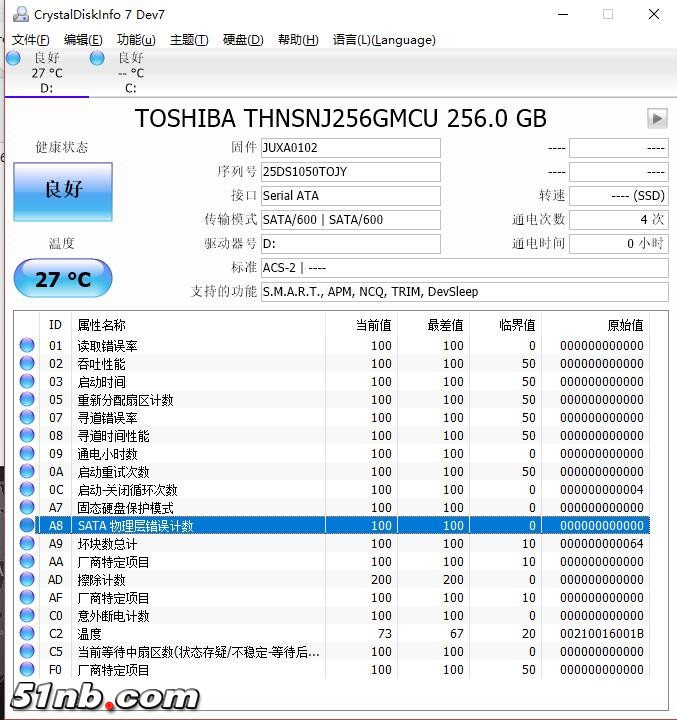The image size is (677, 720).
Task: Click the status orb for 擦除计数 row
Action: [27, 580]
